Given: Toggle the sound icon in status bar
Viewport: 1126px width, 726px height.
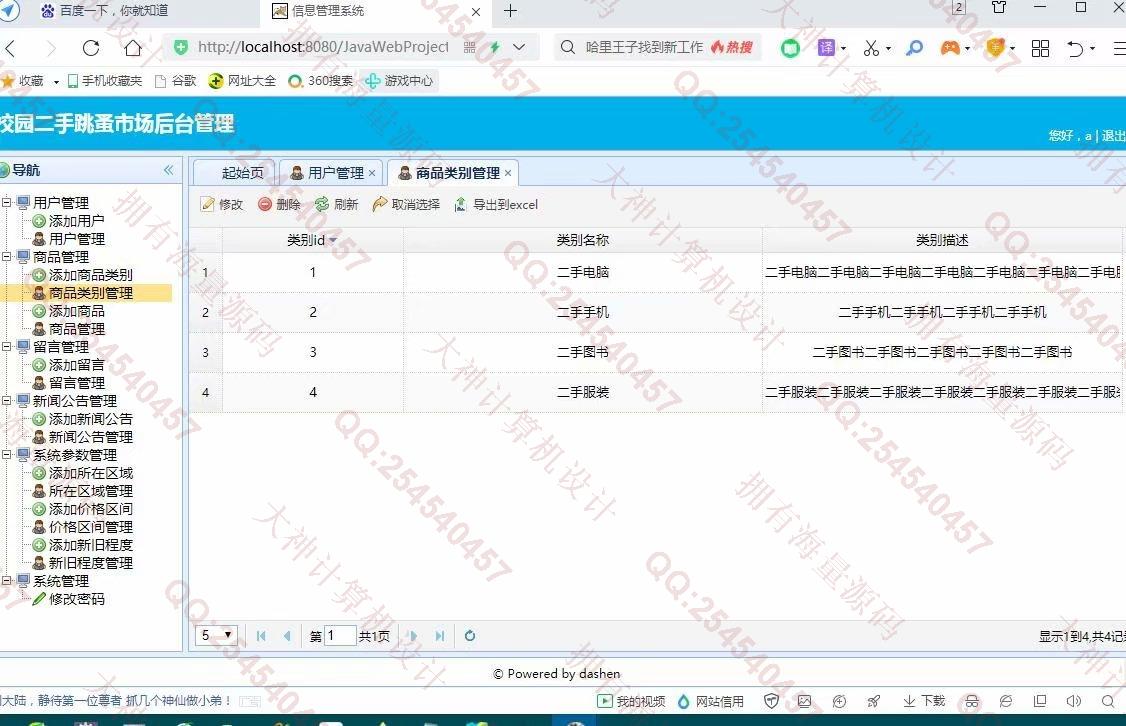Looking at the screenshot, I should (1074, 701).
